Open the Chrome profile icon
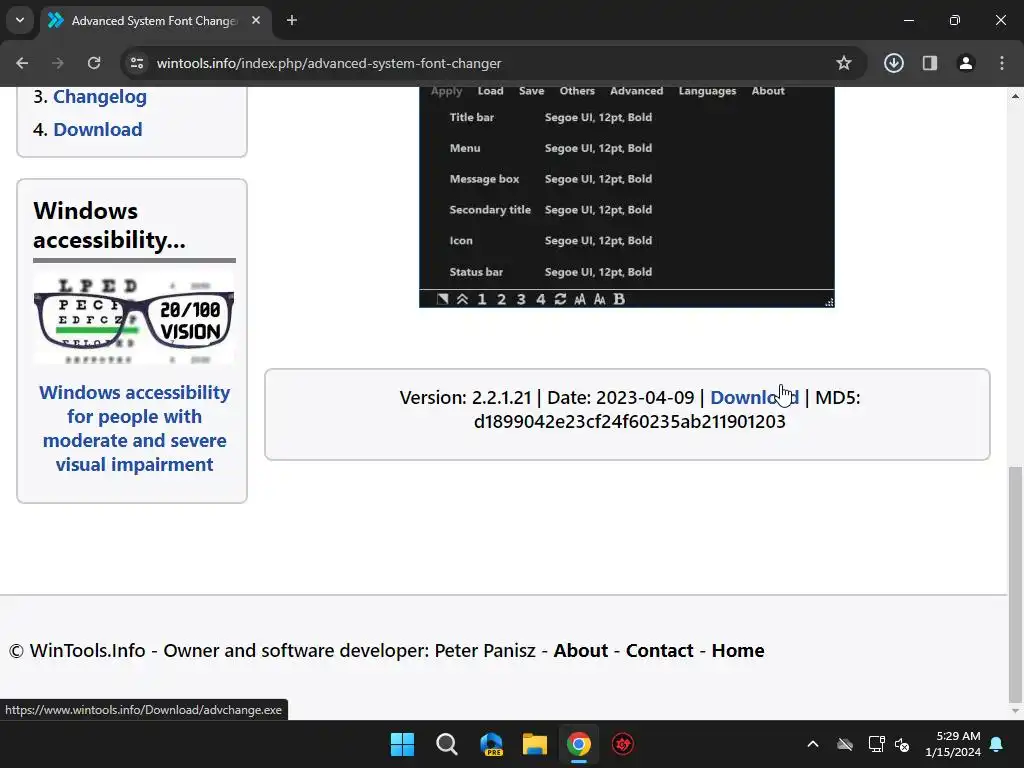Screen dimensions: 1024x768 (966, 63)
